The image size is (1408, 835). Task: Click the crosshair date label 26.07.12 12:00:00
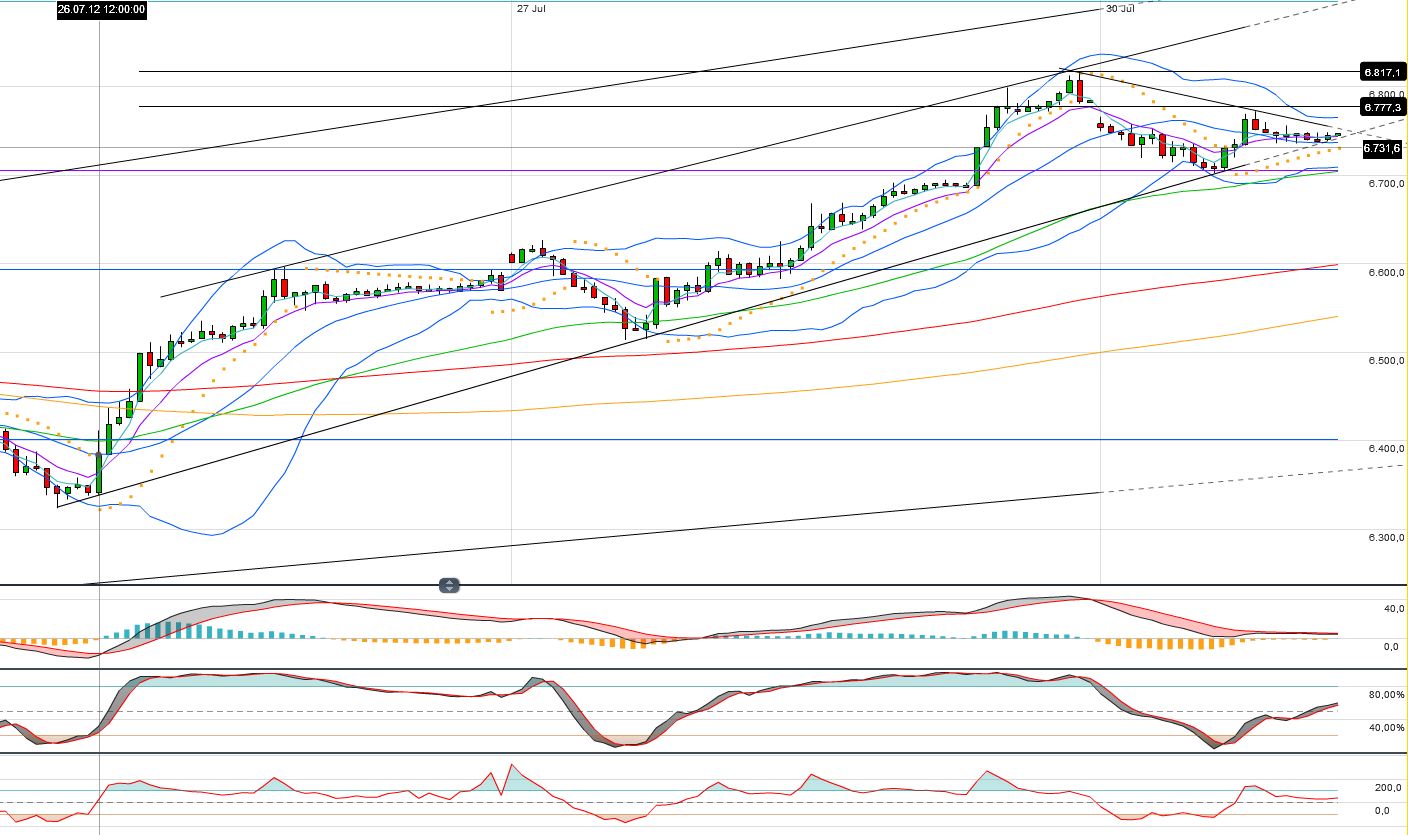(102, 10)
